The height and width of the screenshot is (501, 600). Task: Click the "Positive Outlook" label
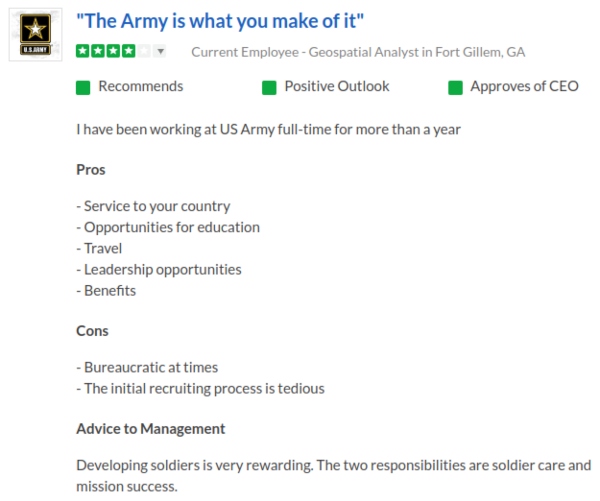pyautogui.click(x=337, y=86)
